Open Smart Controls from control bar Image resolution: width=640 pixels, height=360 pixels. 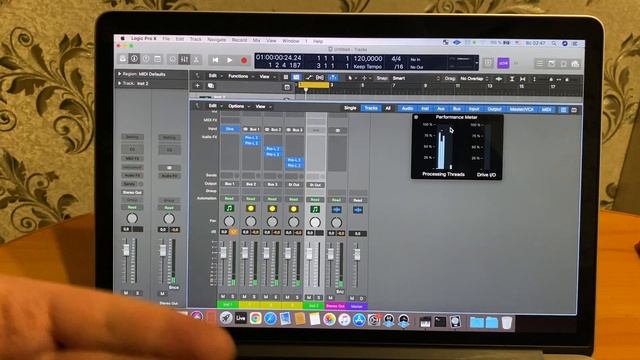pyautogui.click(x=173, y=60)
